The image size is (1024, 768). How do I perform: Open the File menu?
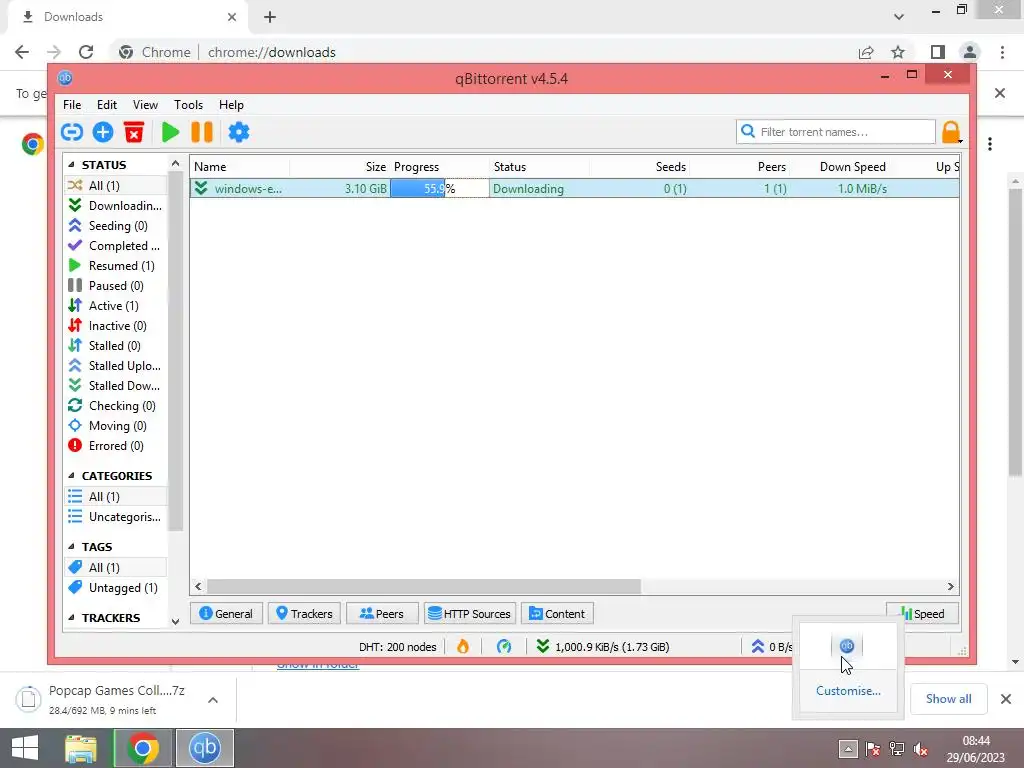pos(72,104)
